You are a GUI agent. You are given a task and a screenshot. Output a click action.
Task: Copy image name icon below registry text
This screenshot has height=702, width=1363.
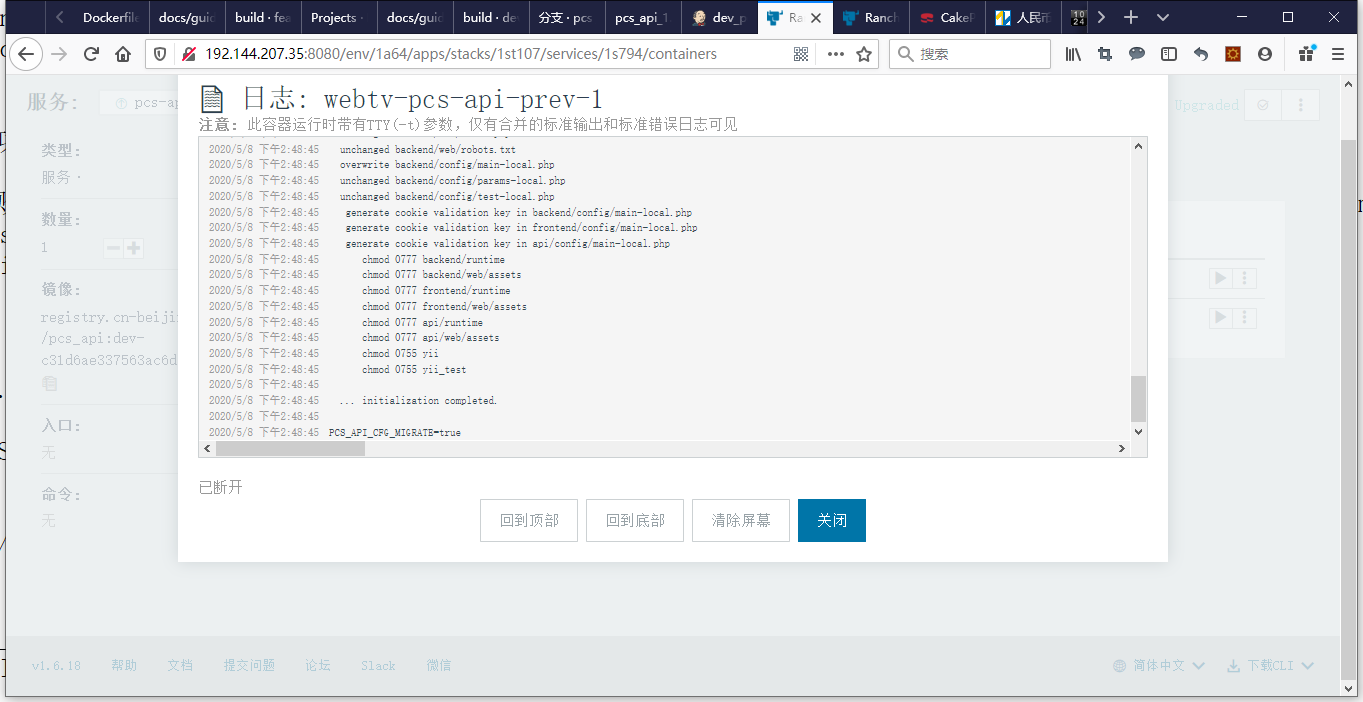pyautogui.click(x=49, y=383)
